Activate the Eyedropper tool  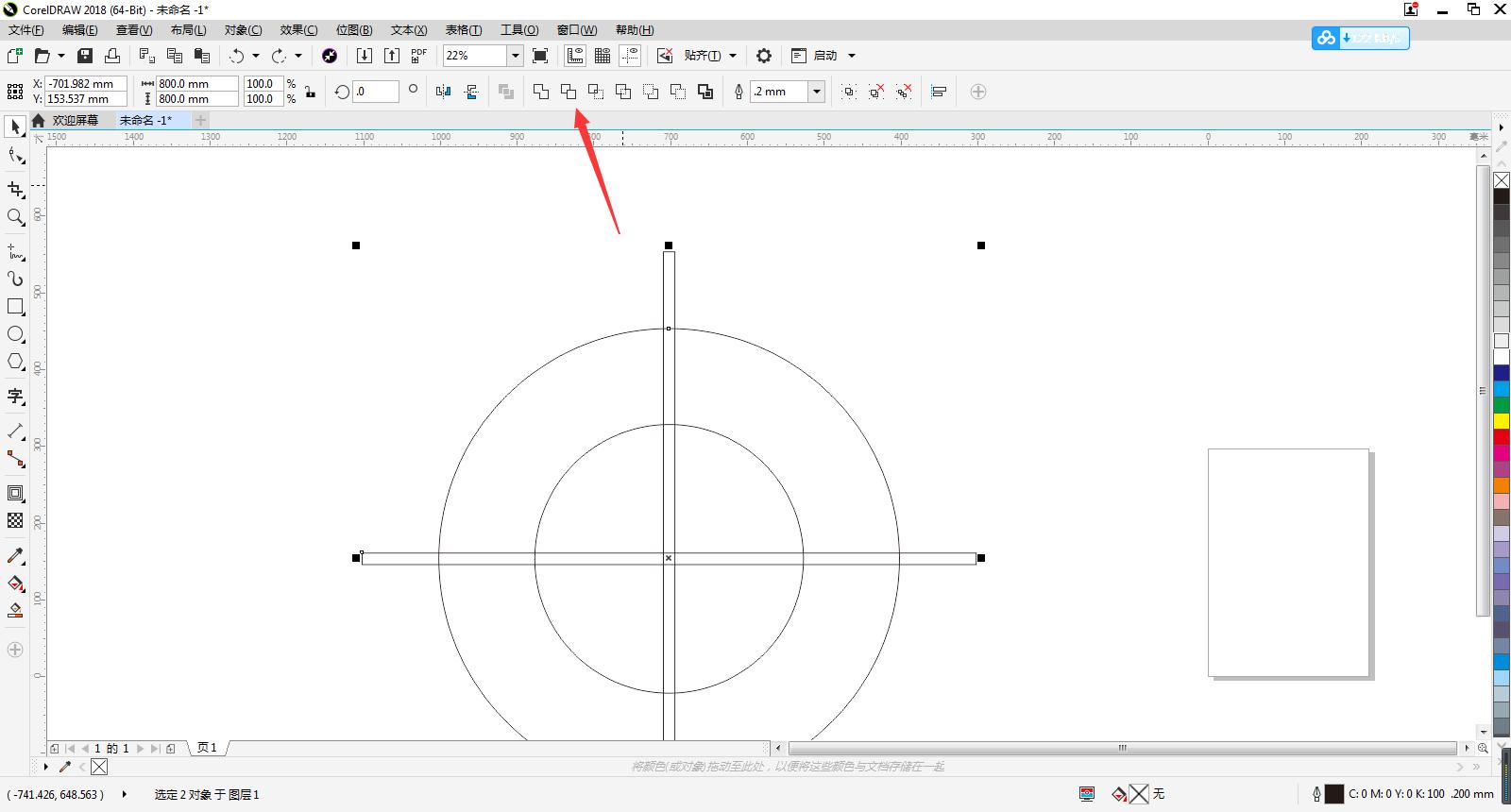pyautogui.click(x=15, y=555)
